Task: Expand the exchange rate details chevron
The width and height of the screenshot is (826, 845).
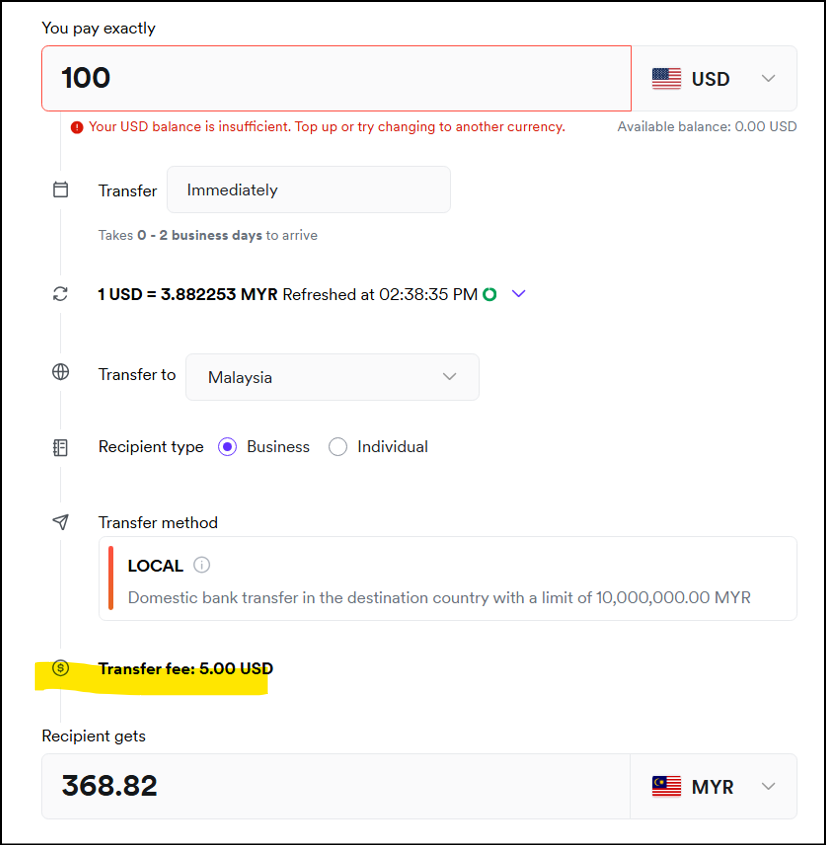Action: [x=518, y=294]
